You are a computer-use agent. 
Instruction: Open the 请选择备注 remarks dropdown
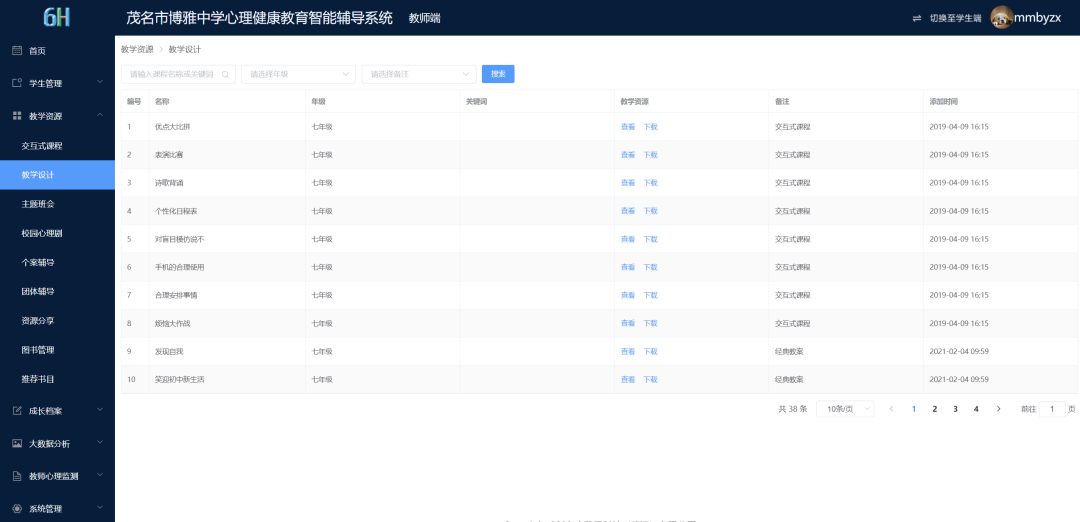tap(418, 74)
